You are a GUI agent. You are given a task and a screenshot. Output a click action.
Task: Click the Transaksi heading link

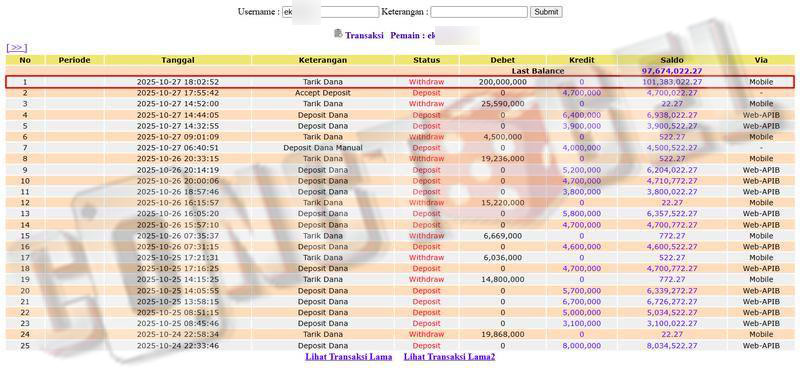[364, 36]
